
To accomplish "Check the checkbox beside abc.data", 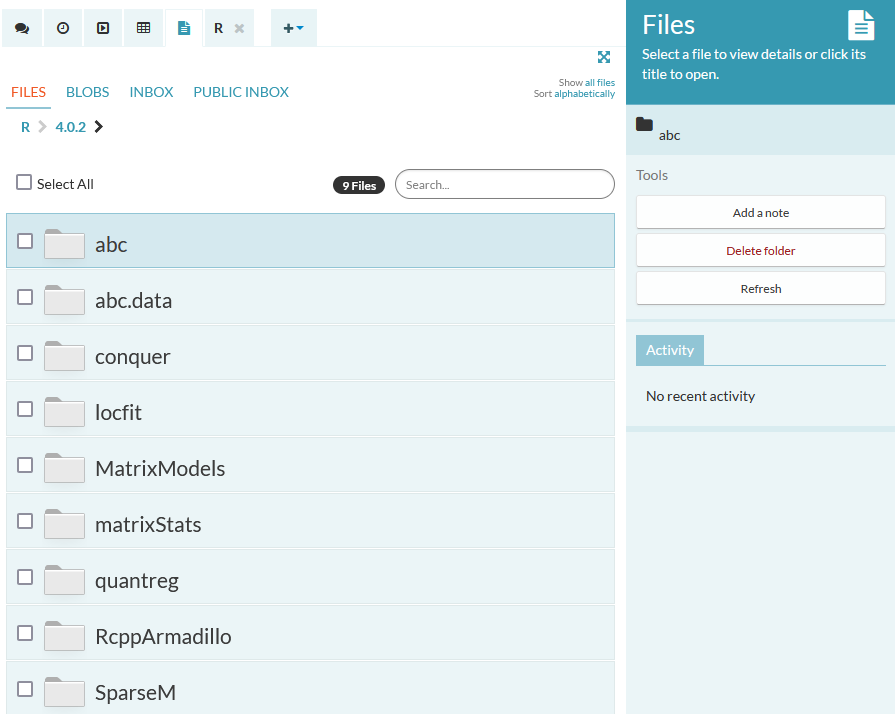I will click(x=25, y=296).
